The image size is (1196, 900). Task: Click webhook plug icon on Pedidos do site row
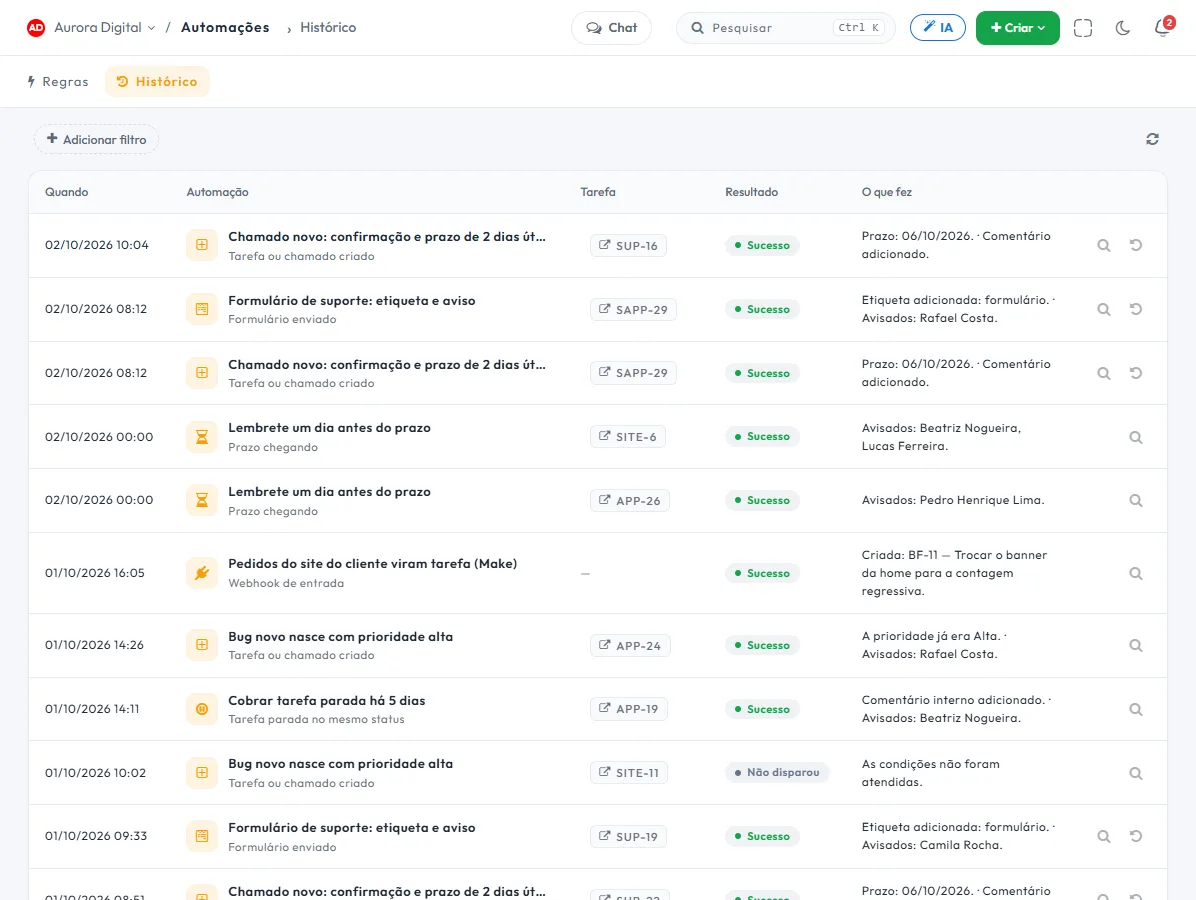click(x=202, y=573)
